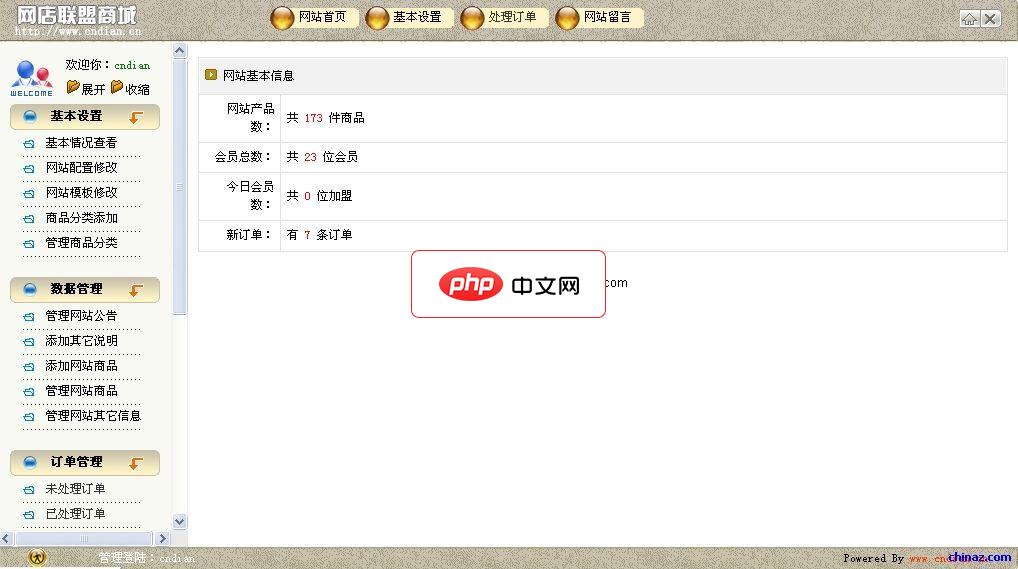Click the icon beside 管理网站商品
Viewport: 1018px width, 569px height.
coord(29,392)
